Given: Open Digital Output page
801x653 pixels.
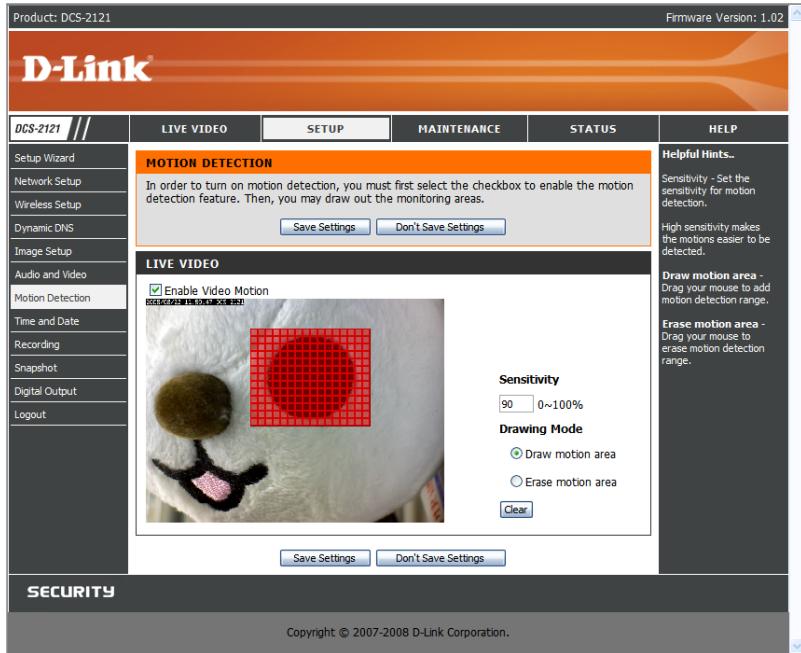Looking at the screenshot, I should click(x=68, y=391).
